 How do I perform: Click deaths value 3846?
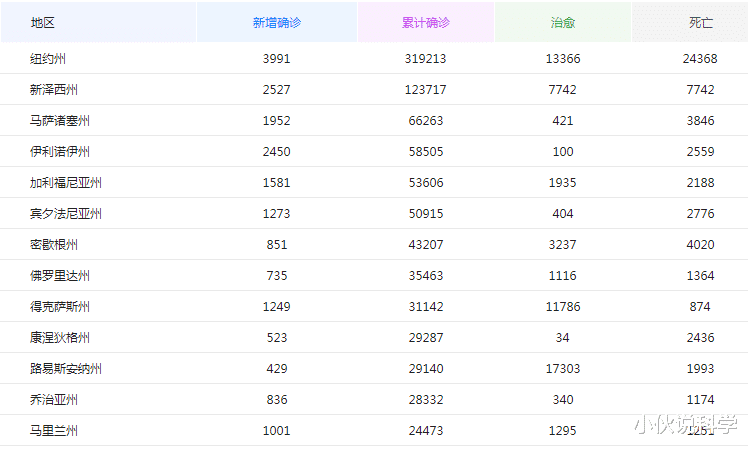(700, 121)
